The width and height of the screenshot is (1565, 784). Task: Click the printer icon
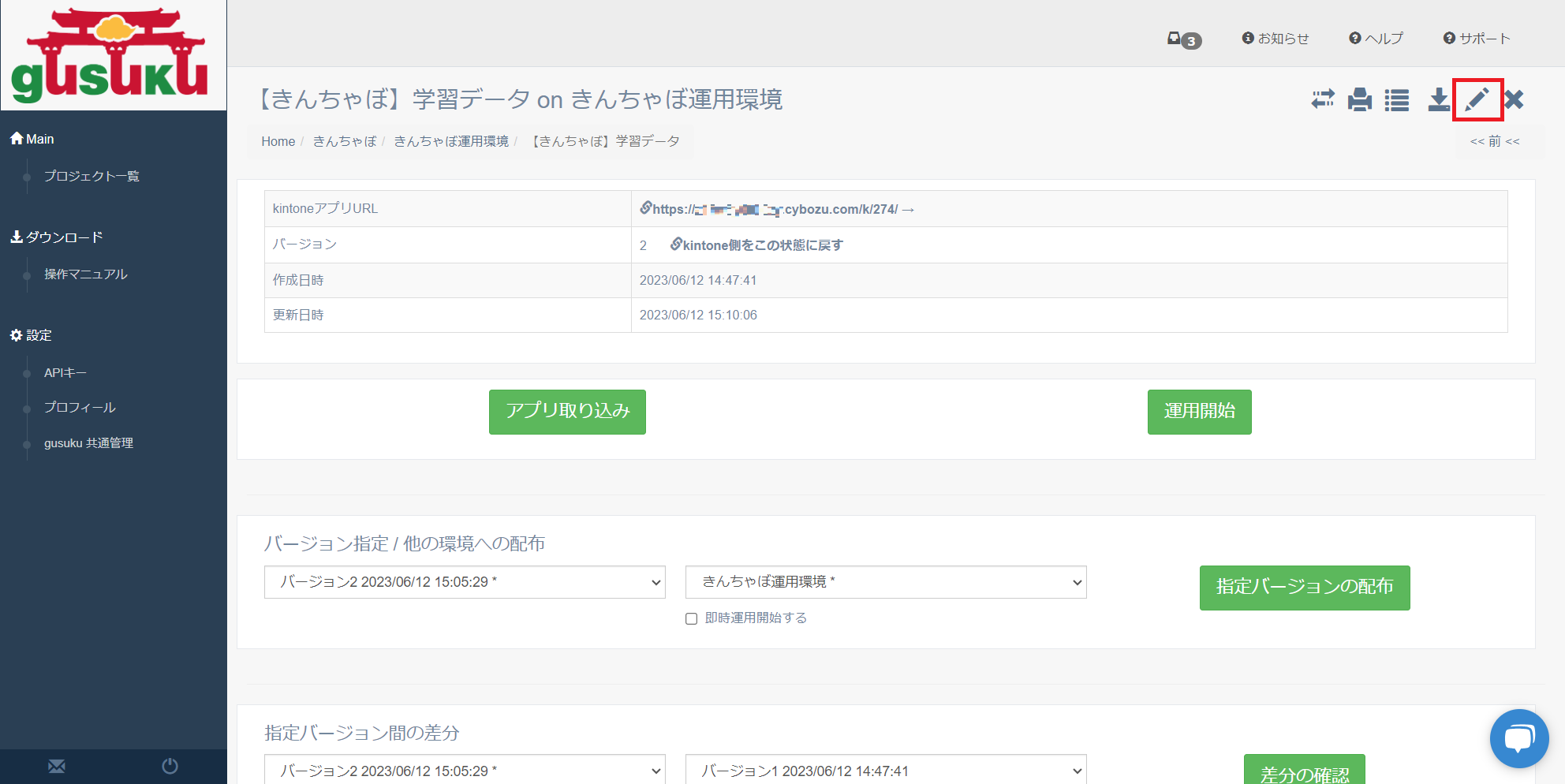tap(1359, 100)
